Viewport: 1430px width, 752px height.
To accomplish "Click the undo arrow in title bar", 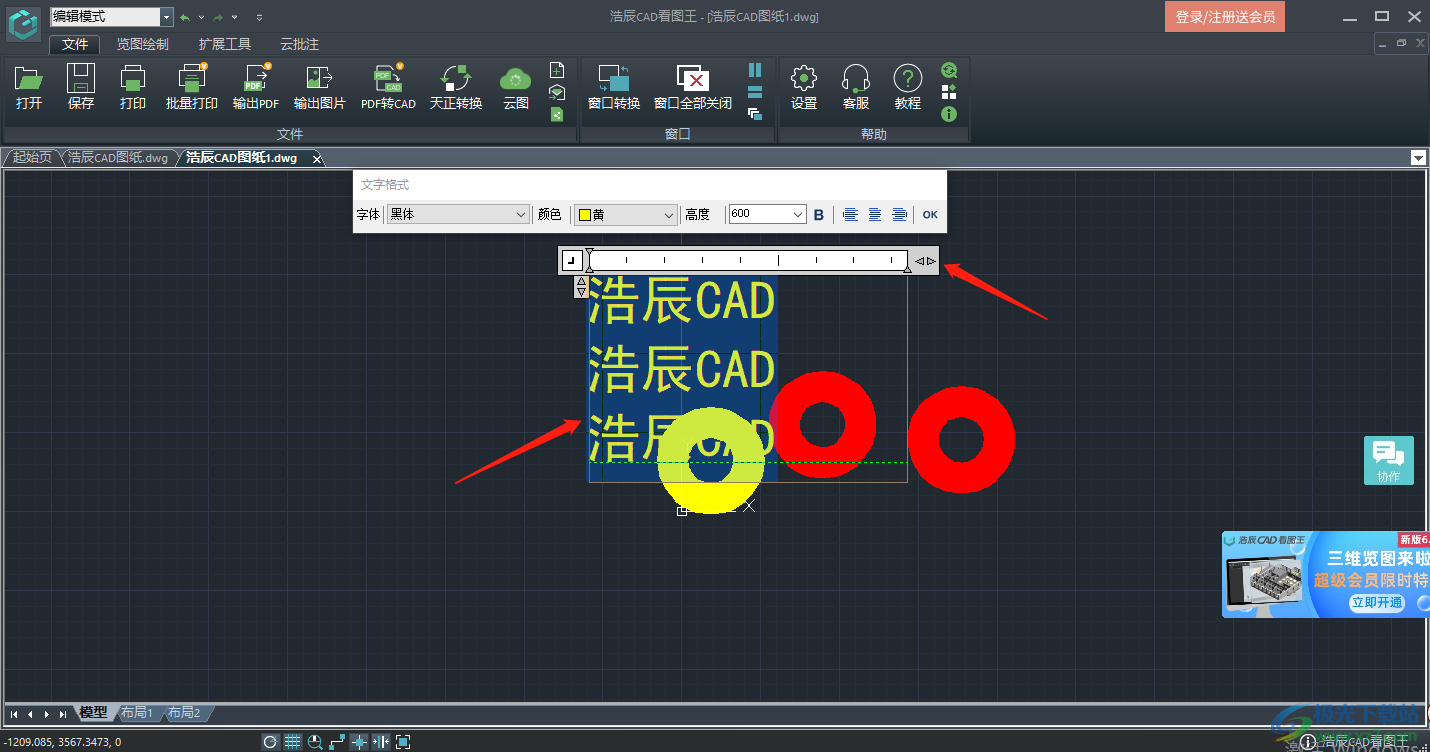I will 185,17.
